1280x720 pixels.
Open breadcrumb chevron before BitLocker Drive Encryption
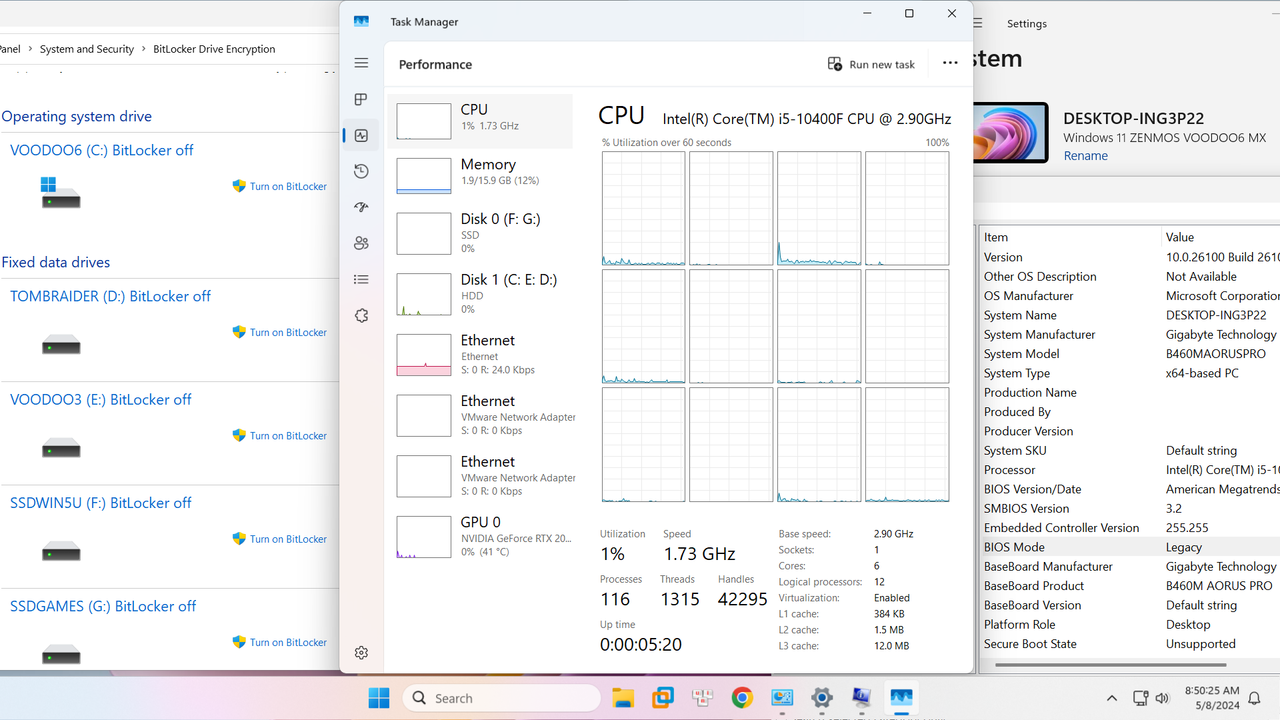pos(144,49)
